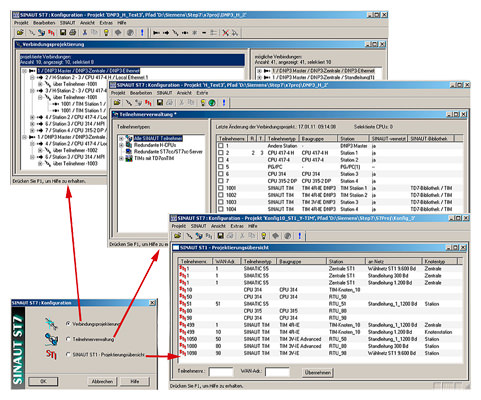This screenshot has width=481, height=400.
Task: Click the Abbrechen button in dialog
Action: click(102, 381)
